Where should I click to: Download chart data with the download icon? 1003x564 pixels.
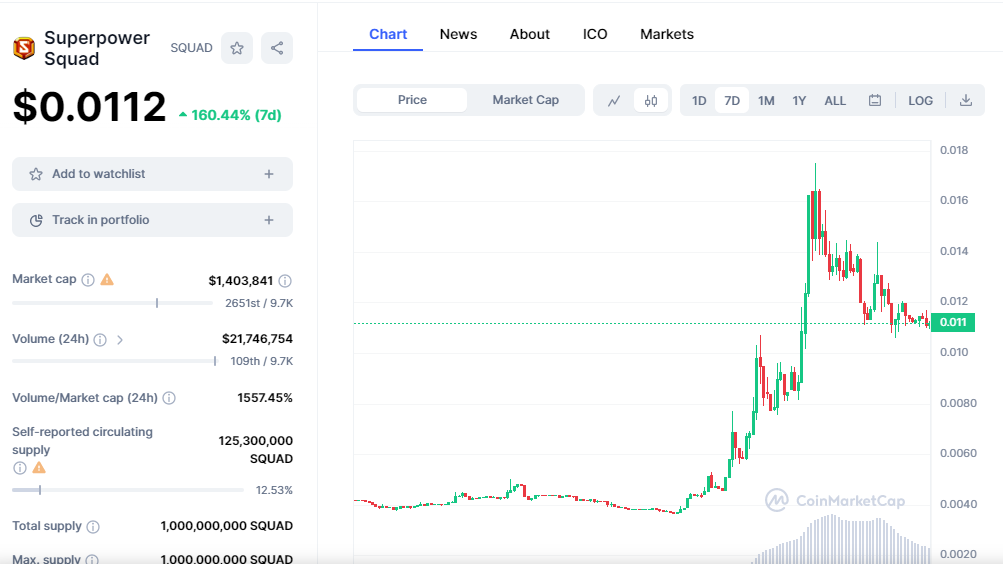tap(966, 100)
